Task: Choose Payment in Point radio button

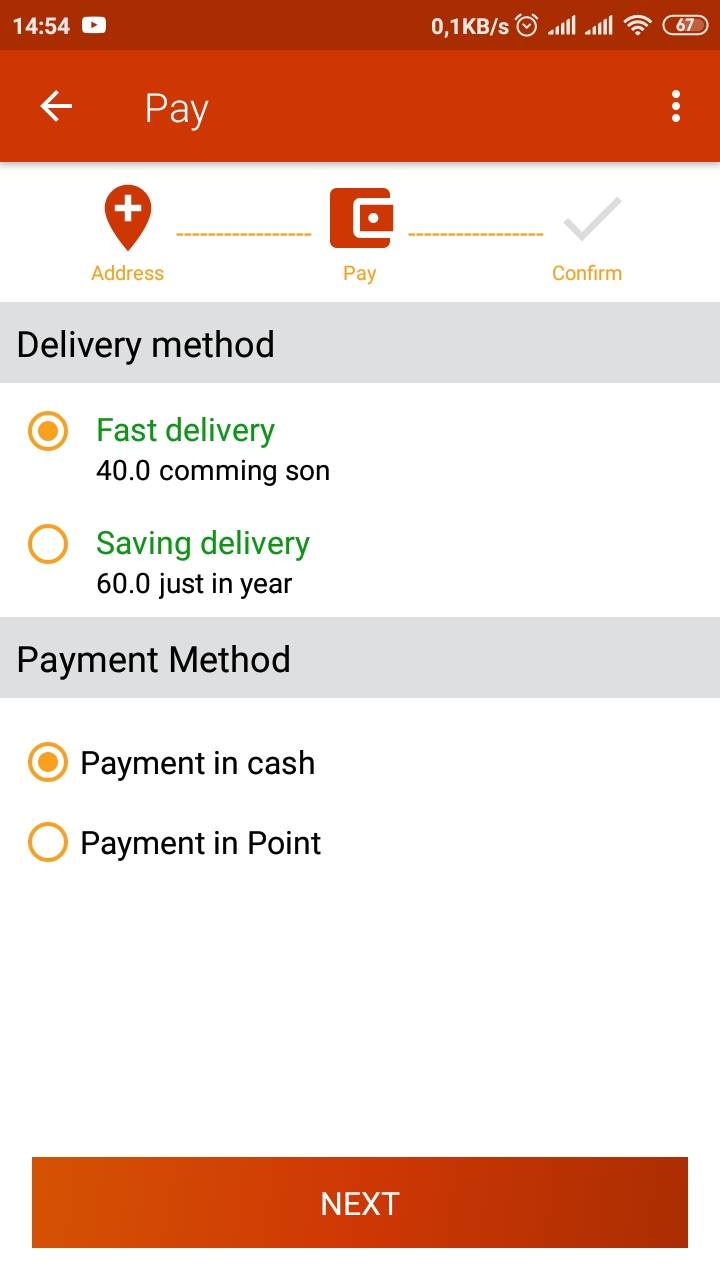Action: tap(48, 843)
